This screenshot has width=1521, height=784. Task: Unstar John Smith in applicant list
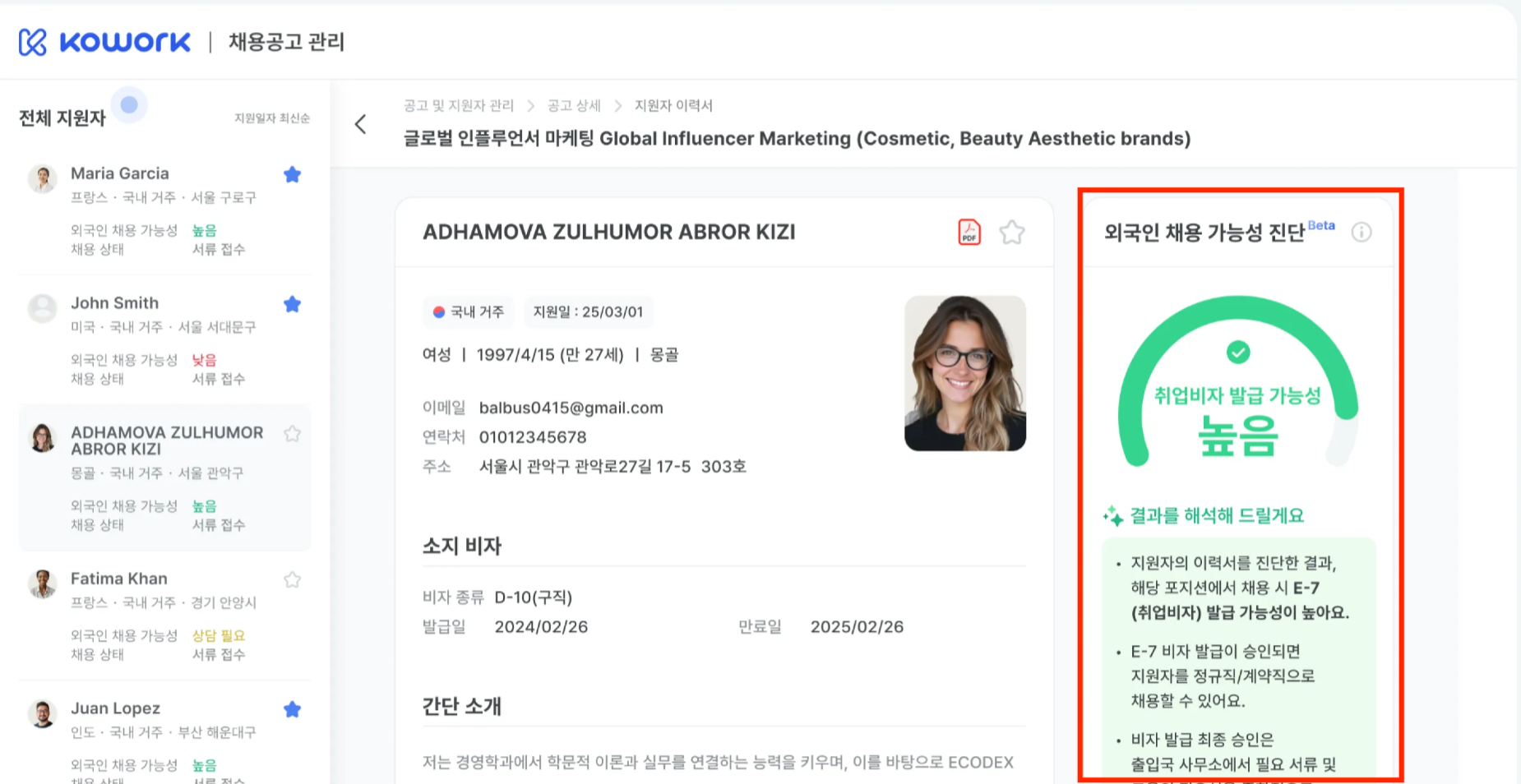tap(292, 304)
